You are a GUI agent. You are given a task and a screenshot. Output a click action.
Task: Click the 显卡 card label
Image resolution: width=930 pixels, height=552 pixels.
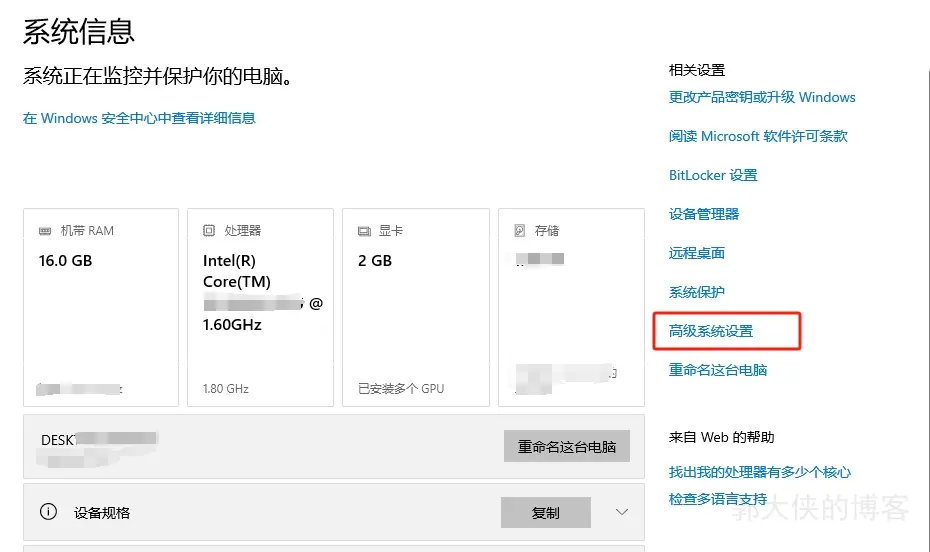(x=391, y=231)
